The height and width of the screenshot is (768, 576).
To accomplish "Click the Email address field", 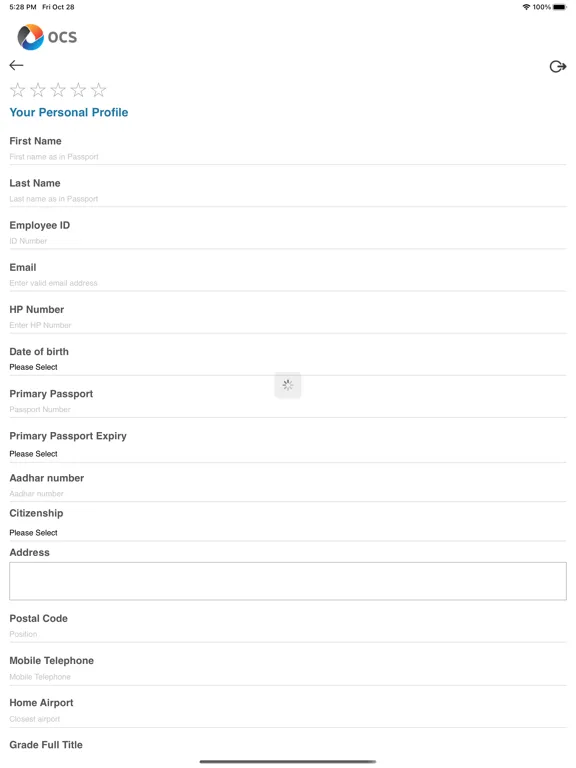I will [288, 283].
